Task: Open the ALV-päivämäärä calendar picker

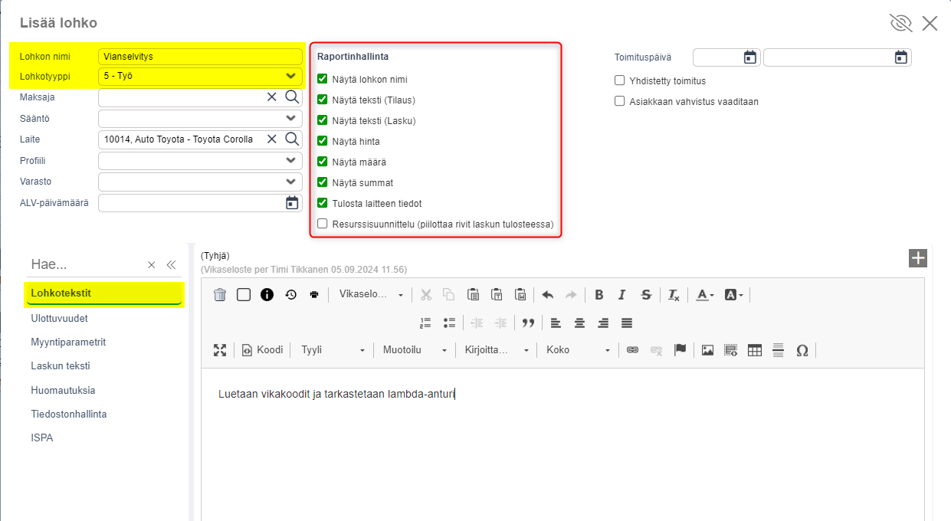Action: 292,203
